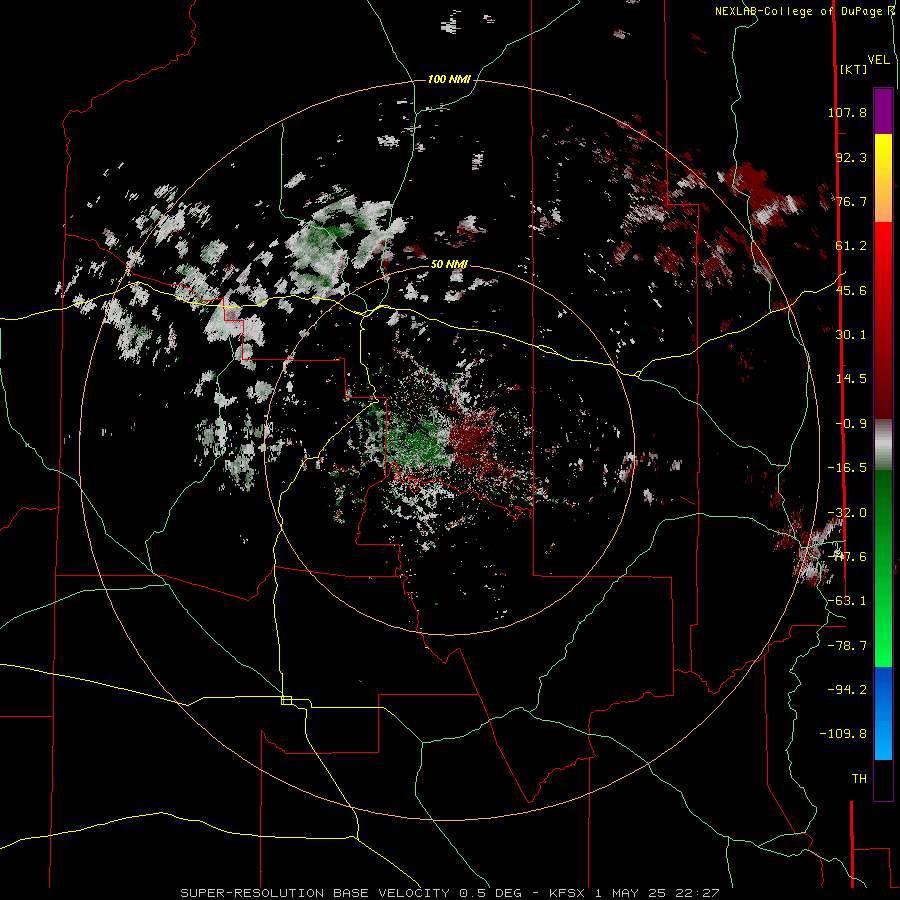Click the 107.8 velocity scale value
Image resolution: width=900 pixels, height=900 pixels.
[847, 112]
